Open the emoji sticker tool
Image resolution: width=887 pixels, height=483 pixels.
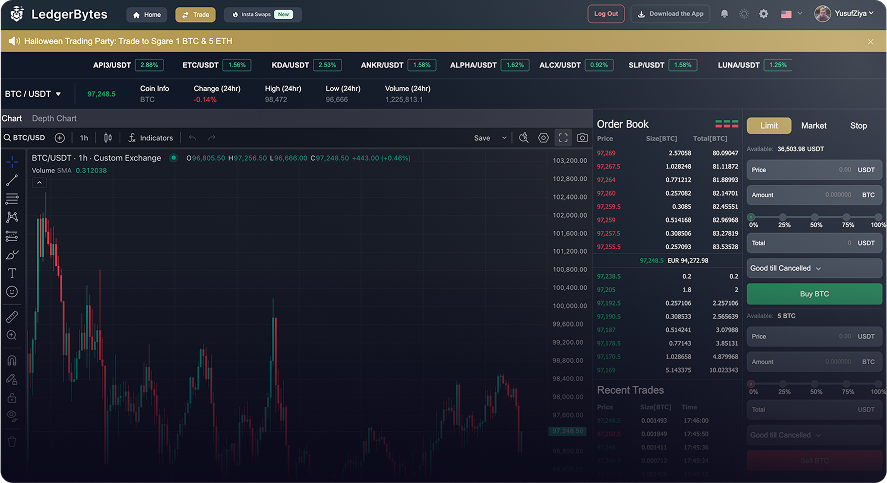[x=12, y=291]
